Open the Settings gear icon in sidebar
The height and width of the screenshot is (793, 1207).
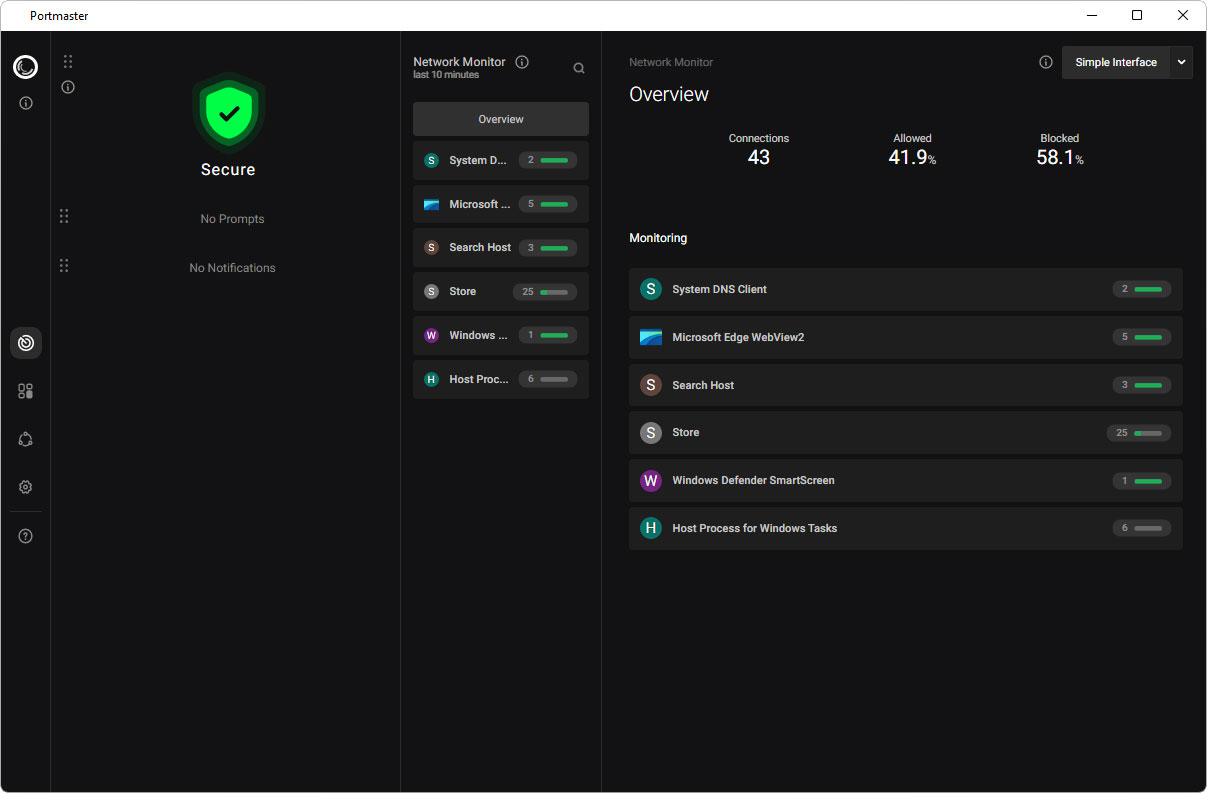tap(26, 487)
